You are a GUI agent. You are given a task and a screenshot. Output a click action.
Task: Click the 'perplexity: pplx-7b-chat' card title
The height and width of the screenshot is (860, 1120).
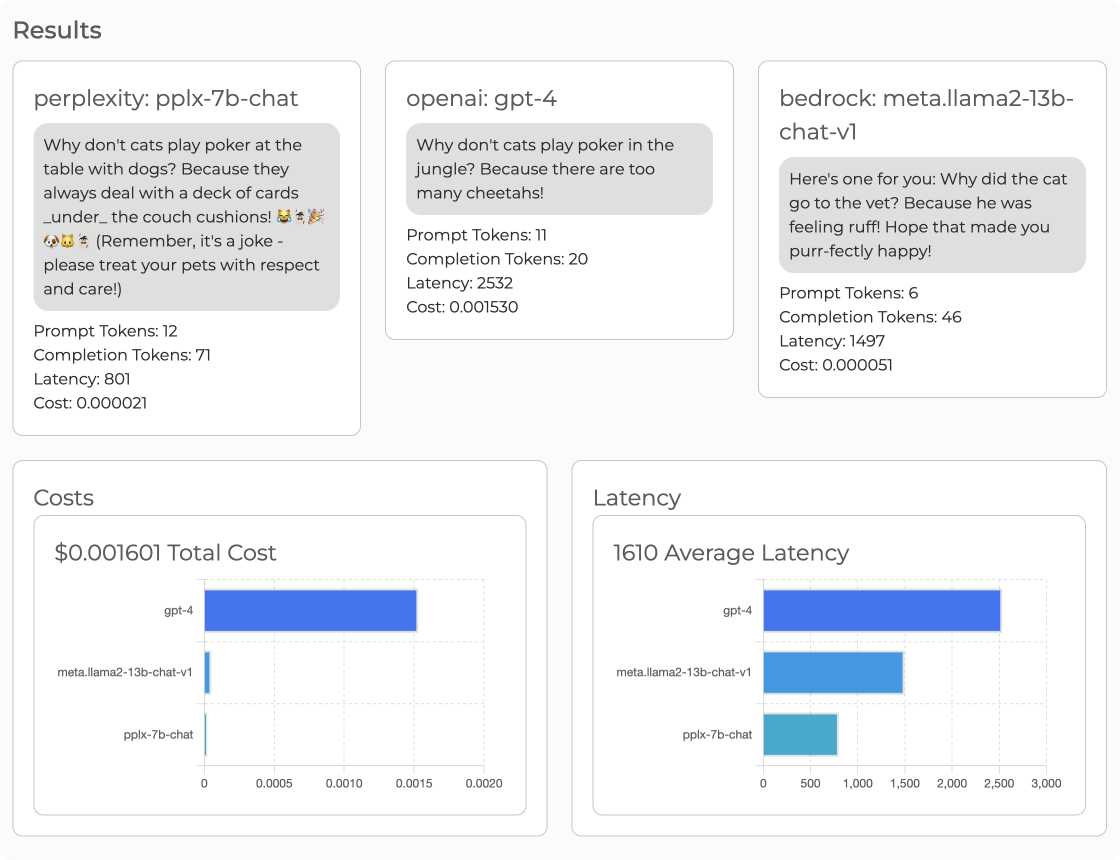point(166,98)
